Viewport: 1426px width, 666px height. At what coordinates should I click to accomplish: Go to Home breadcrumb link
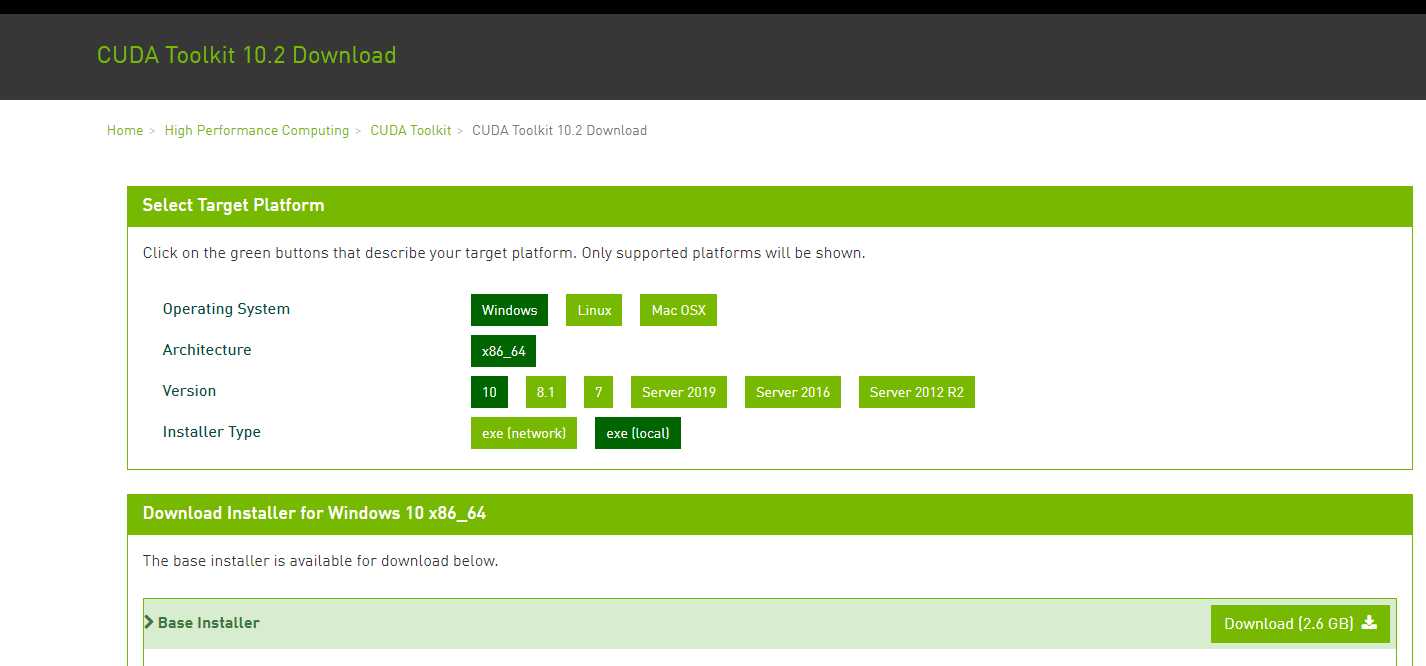pyautogui.click(x=125, y=130)
